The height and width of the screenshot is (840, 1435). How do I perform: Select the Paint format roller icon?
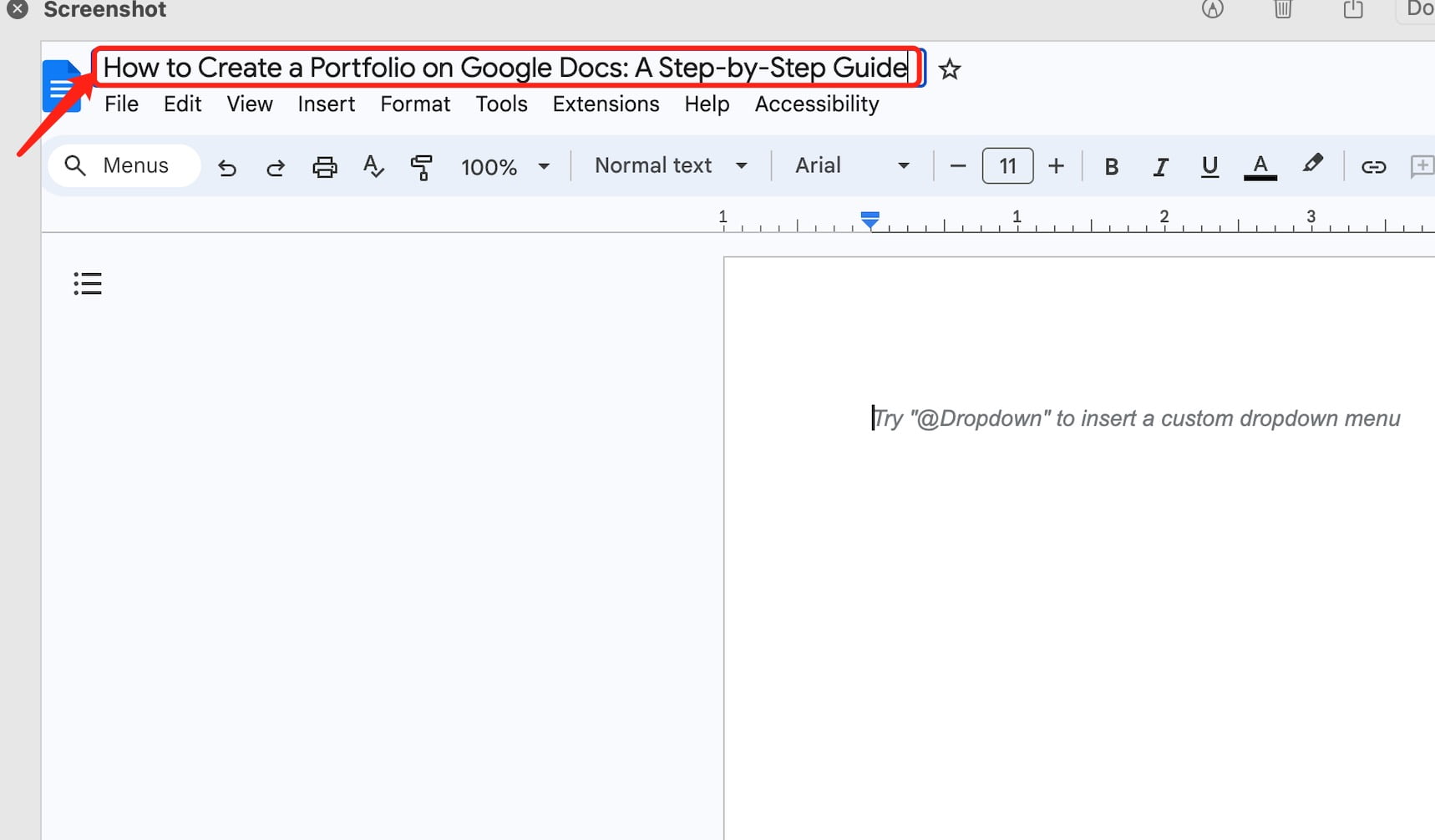point(422,167)
